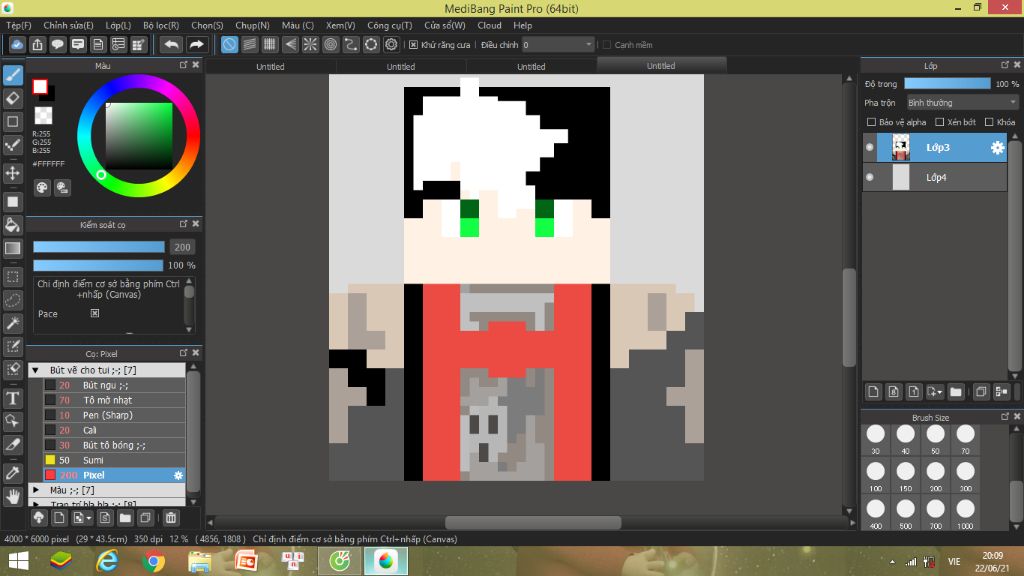
Task: Open the add layer dropdown in layer panel
Action: pyautogui.click(x=935, y=392)
